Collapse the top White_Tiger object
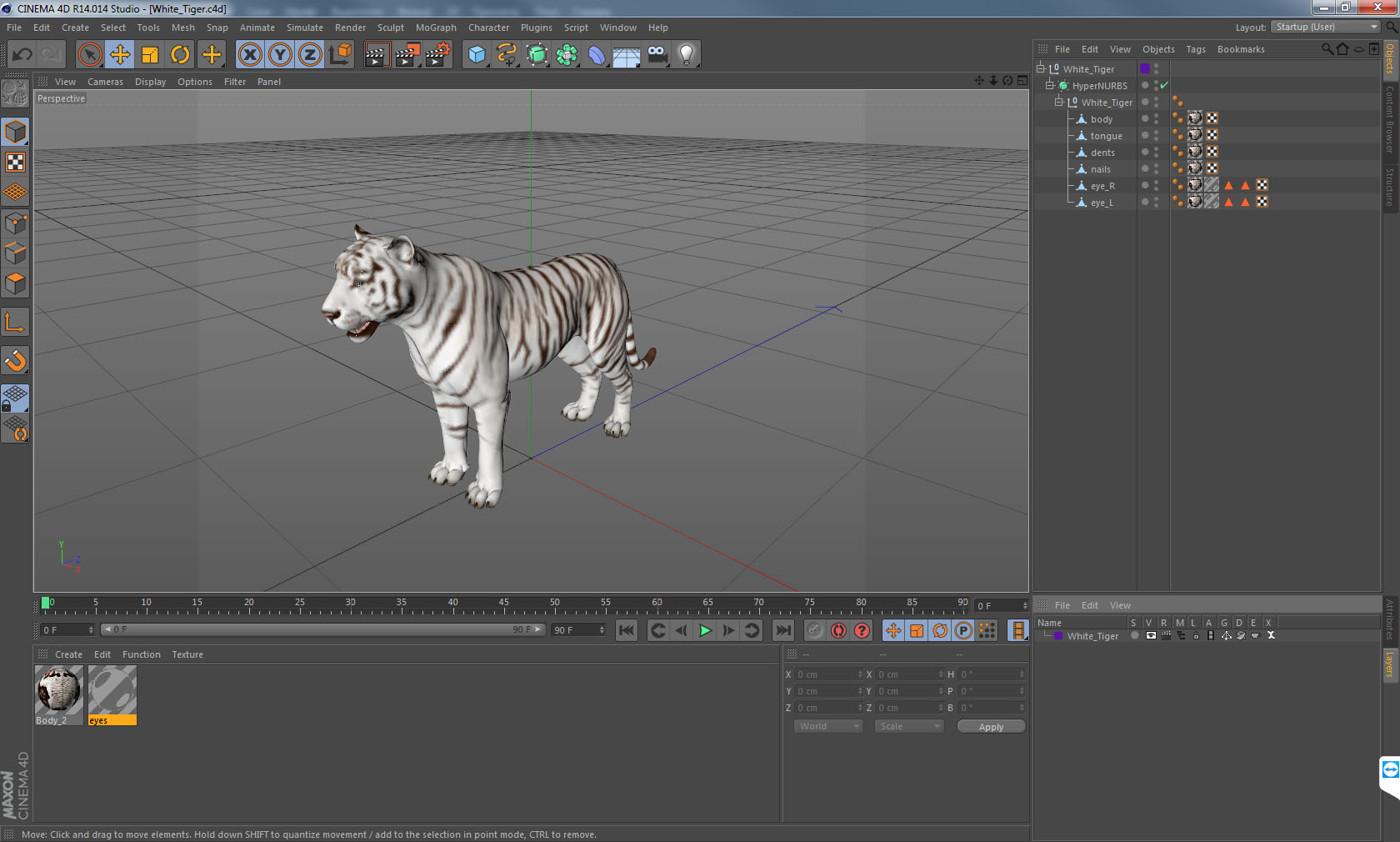Viewport: 1400px width, 842px height. click(1040, 68)
